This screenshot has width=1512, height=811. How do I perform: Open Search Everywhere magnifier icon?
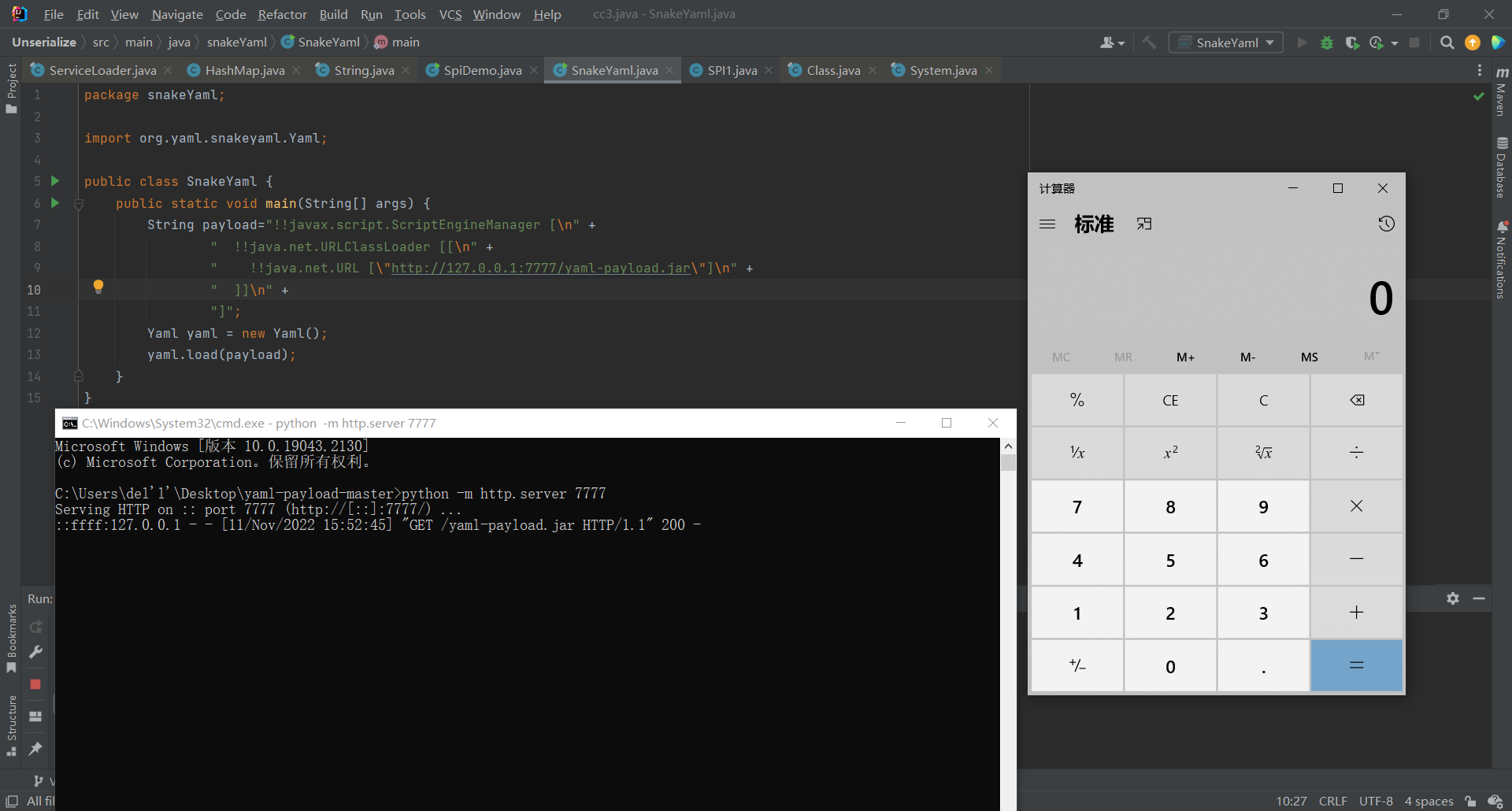click(x=1447, y=43)
